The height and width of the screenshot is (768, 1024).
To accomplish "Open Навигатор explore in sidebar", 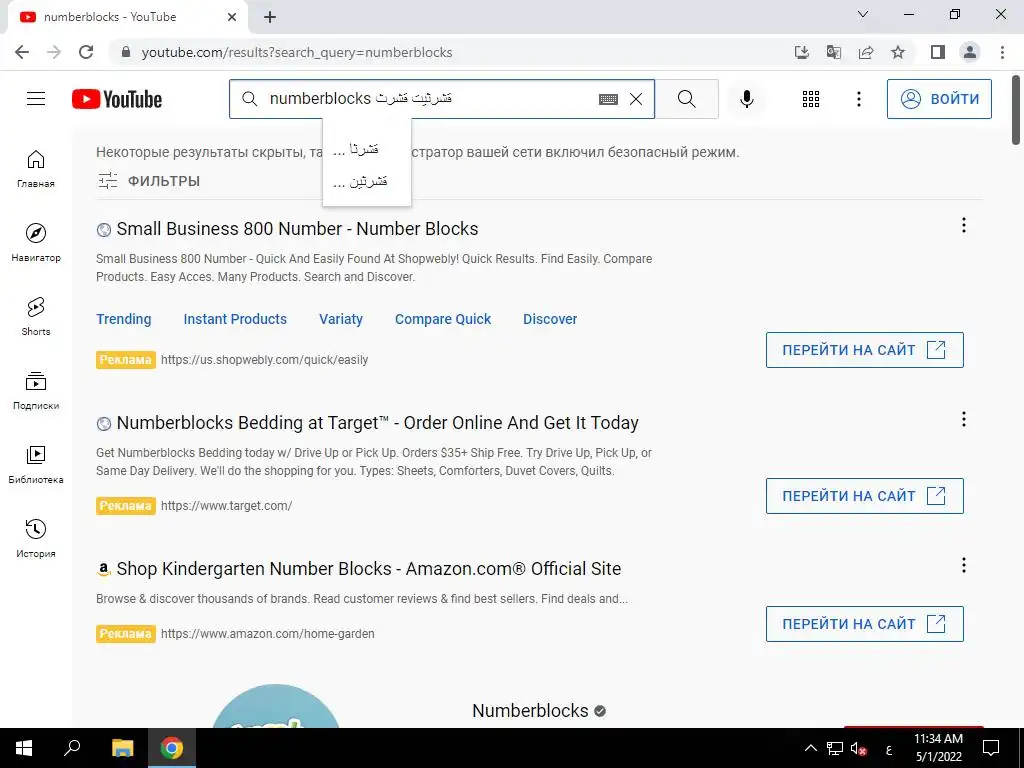I will [x=36, y=242].
